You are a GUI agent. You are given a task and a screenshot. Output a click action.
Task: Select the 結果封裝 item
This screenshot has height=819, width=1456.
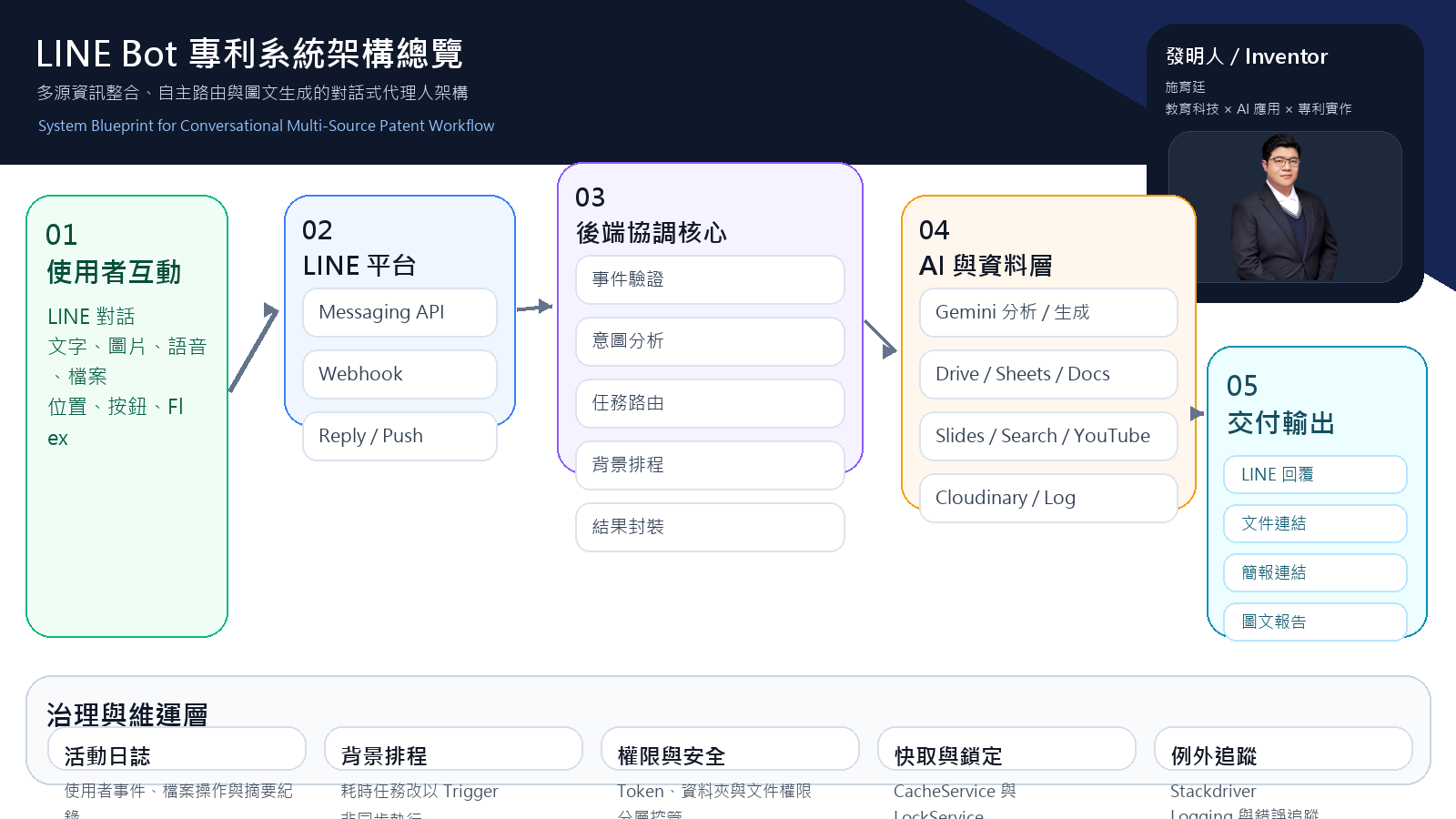tap(710, 527)
